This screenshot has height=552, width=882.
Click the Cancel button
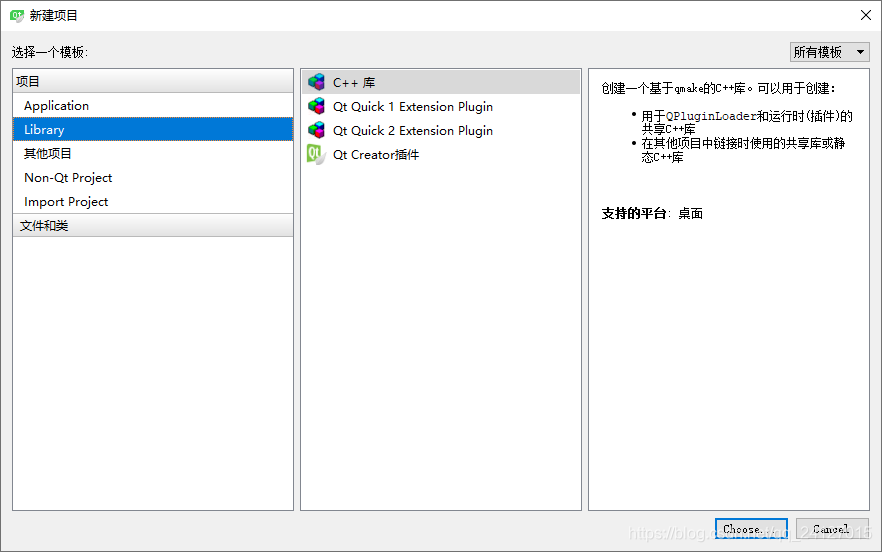tap(832, 529)
